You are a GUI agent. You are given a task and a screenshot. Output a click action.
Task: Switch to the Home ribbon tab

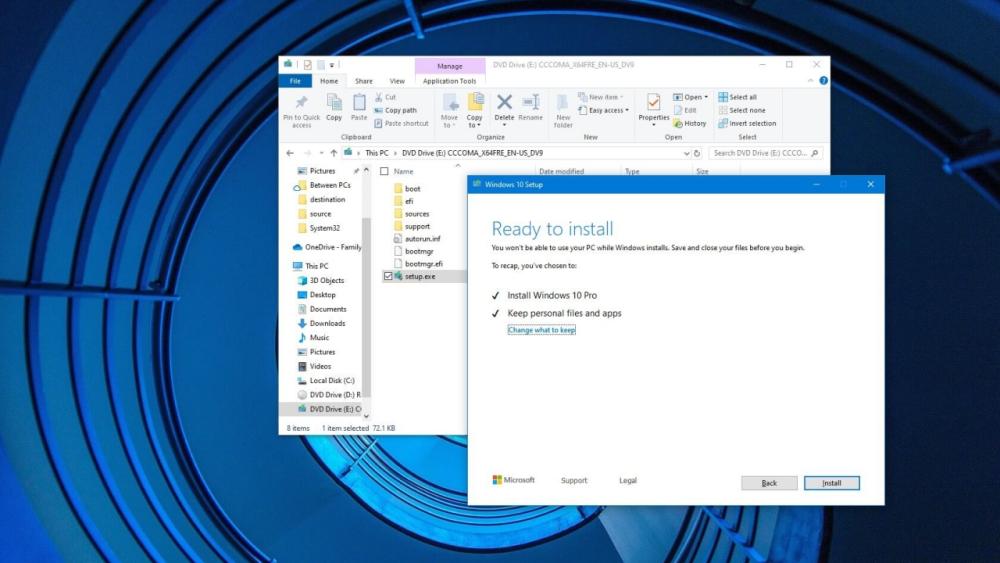tap(329, 81)
